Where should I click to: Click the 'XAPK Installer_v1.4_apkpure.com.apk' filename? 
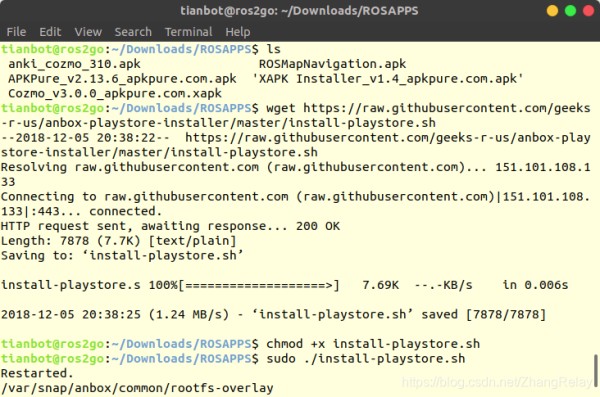pyautogui.click(x=388, y=78)
